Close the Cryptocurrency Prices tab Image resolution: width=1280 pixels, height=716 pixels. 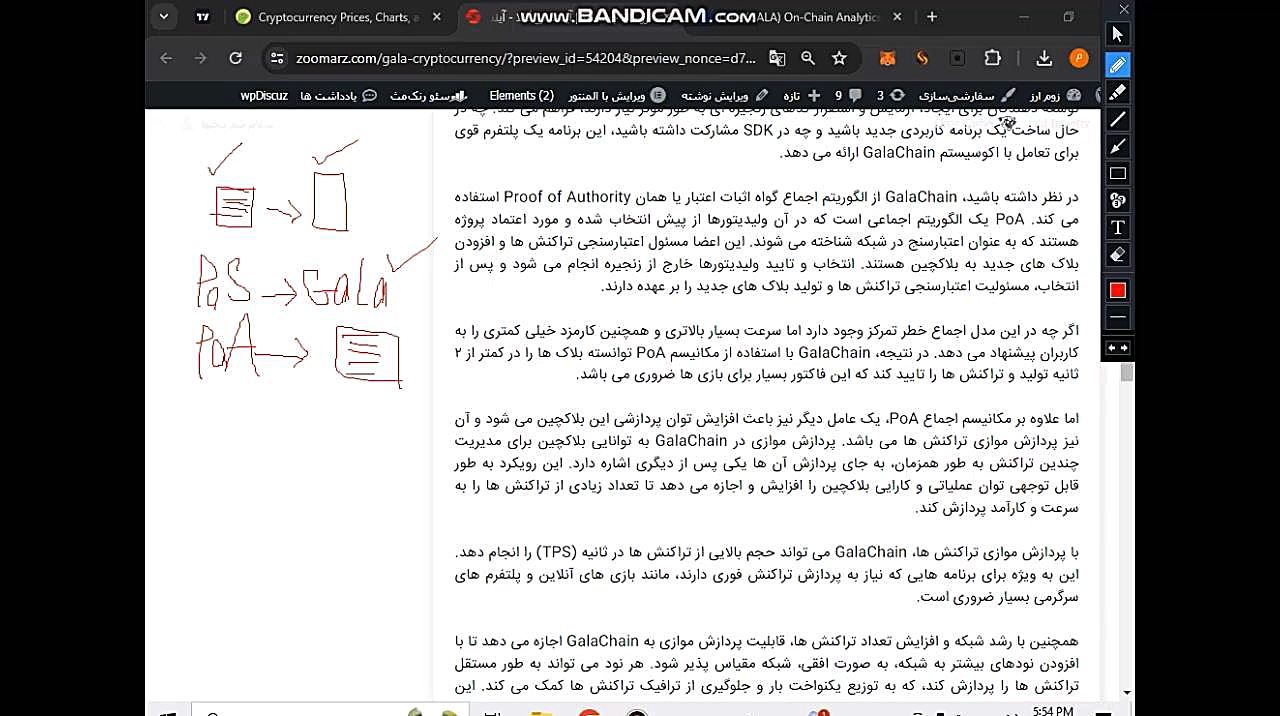click(438, 17)
